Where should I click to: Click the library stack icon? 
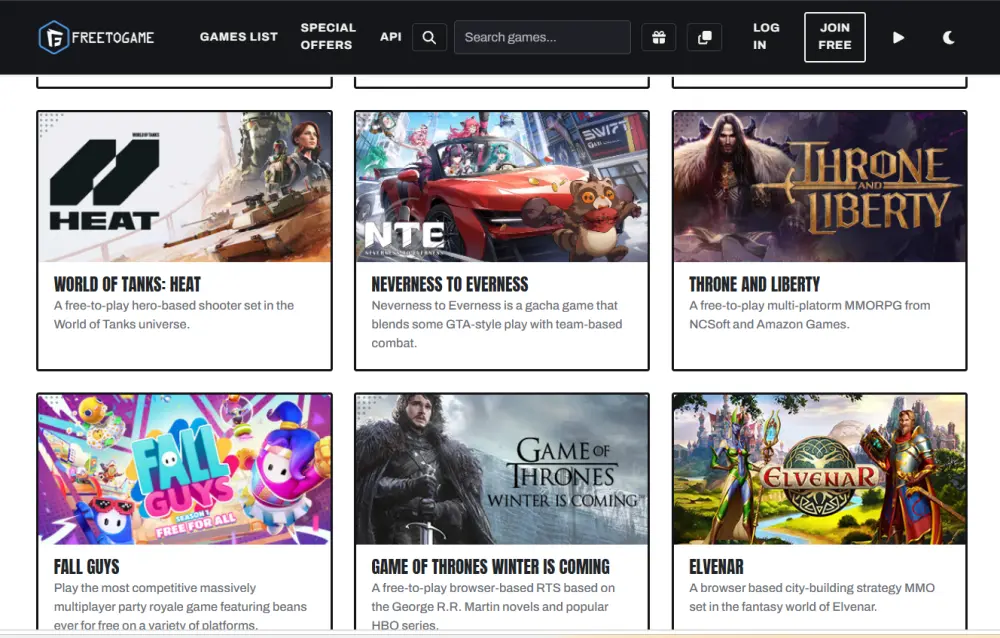705,38
